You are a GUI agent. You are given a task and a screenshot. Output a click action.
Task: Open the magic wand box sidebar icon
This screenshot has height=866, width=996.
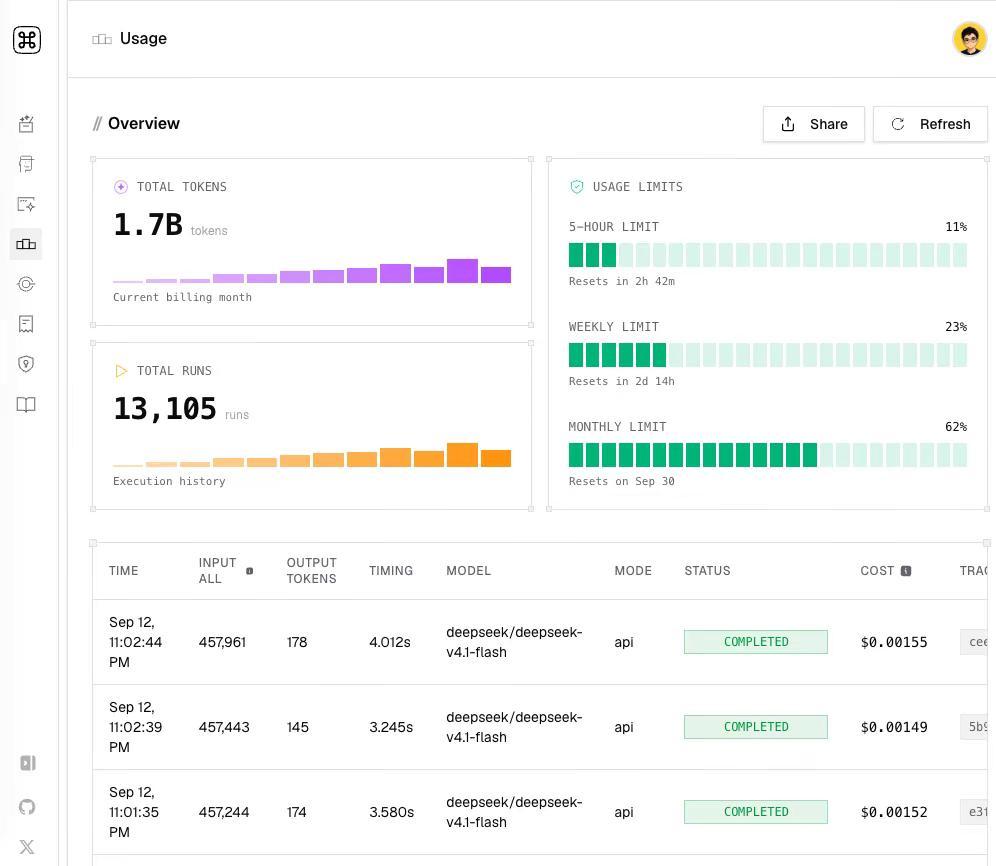click(x=26, y=124)
